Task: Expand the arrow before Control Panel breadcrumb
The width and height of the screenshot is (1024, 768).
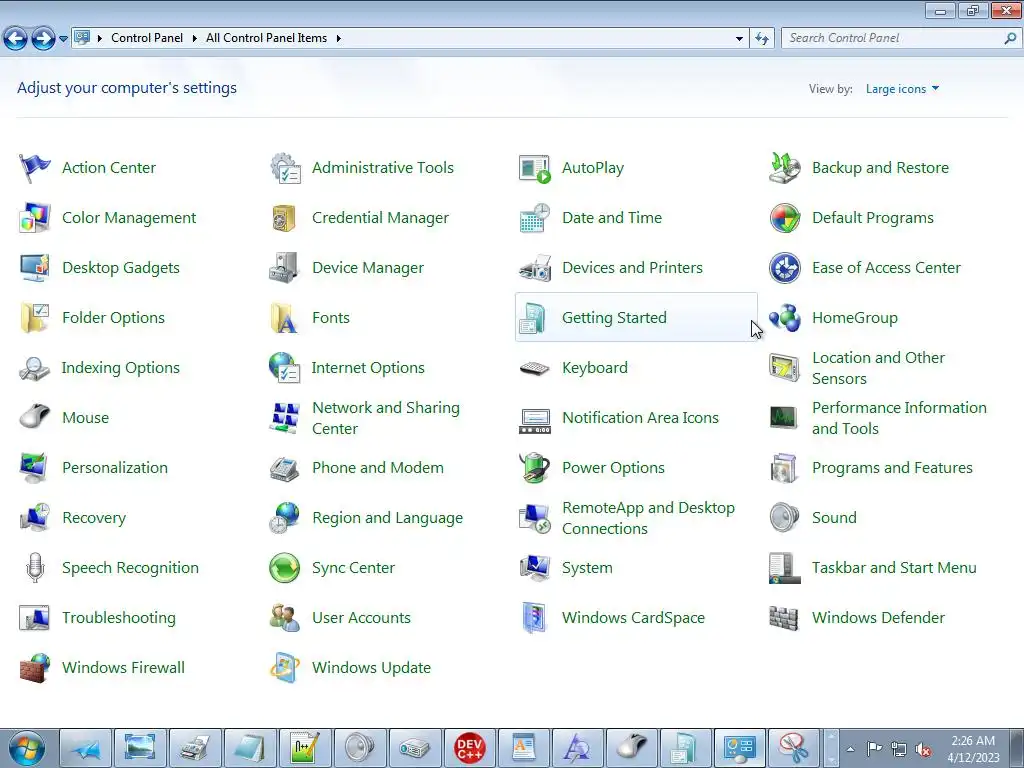Action: (100, 39)
